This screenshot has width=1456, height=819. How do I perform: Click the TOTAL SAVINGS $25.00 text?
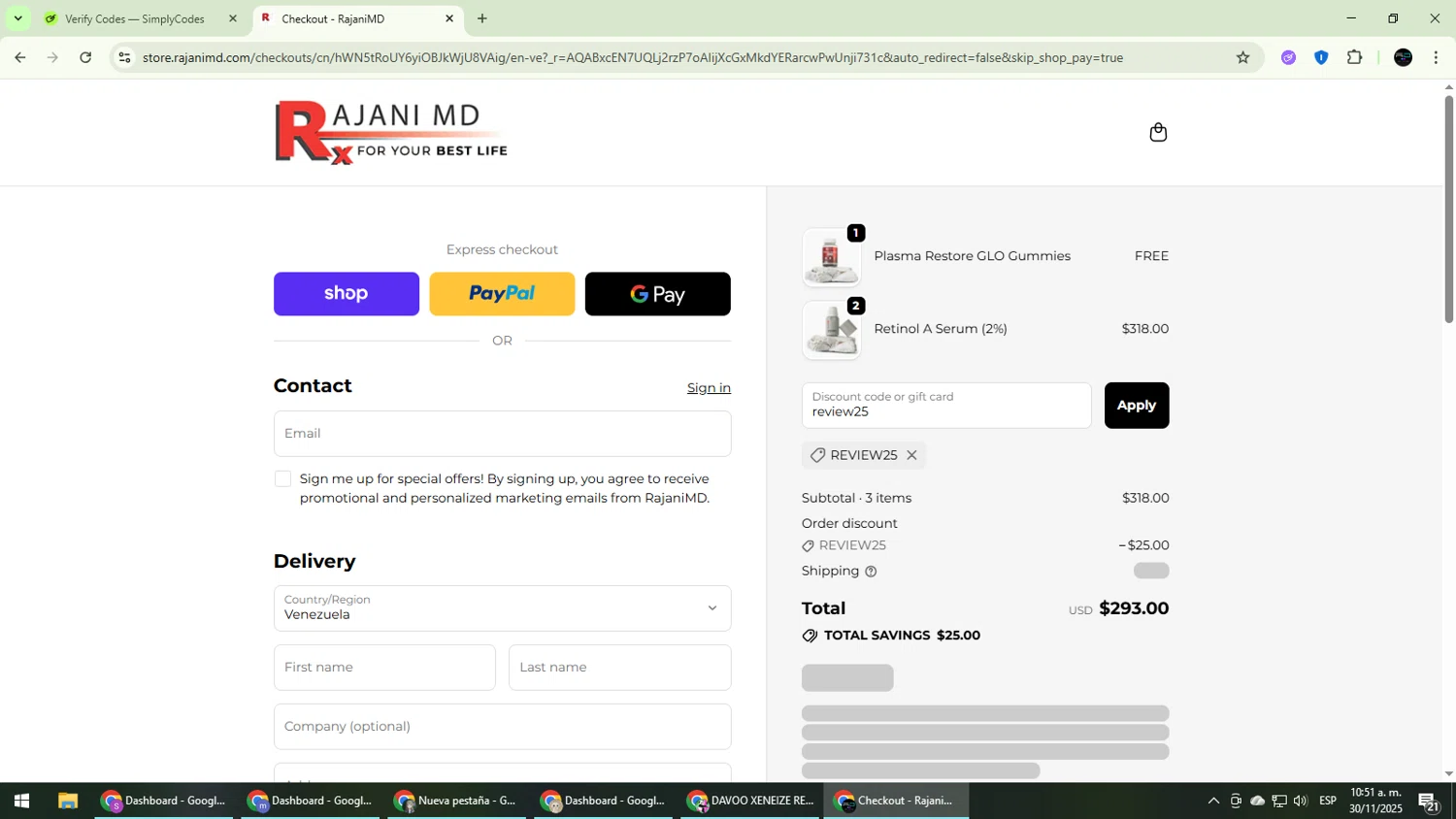pyautogui.click(x=902, y=636)
